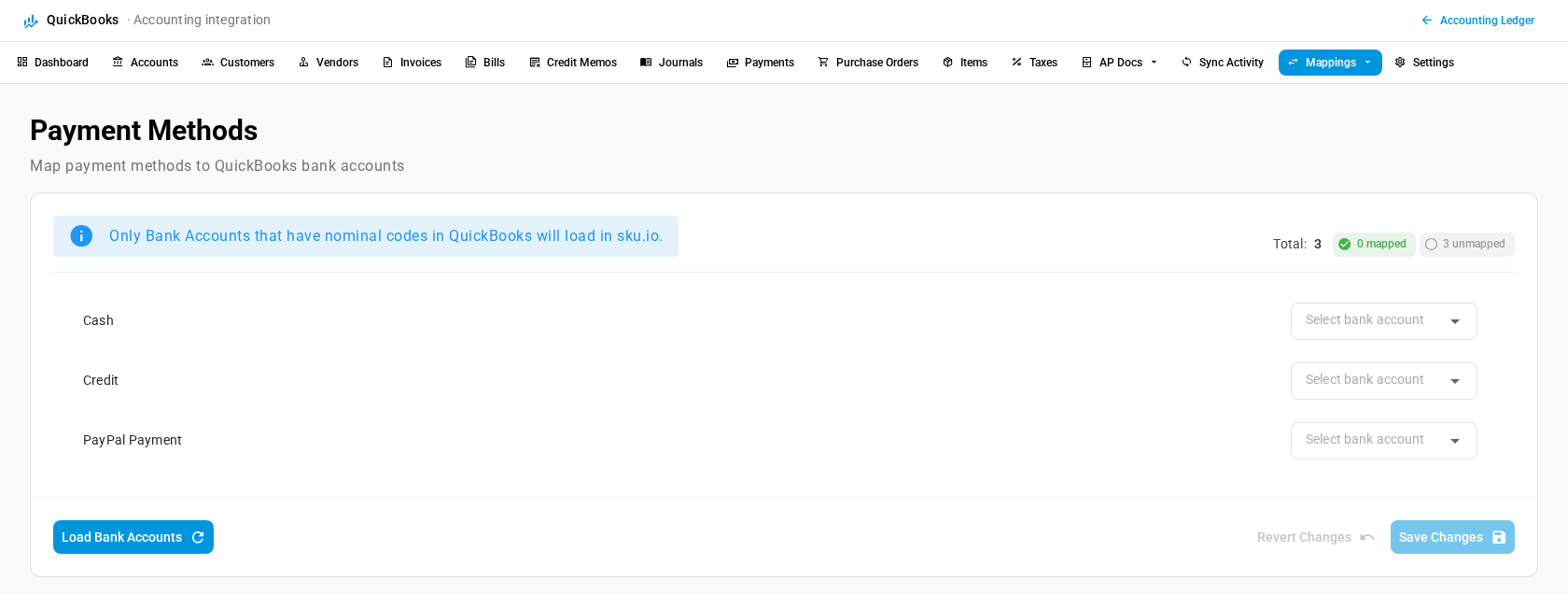Go to Purchase Orders tab
1568x594 pixels.
(x=868, y=63)
